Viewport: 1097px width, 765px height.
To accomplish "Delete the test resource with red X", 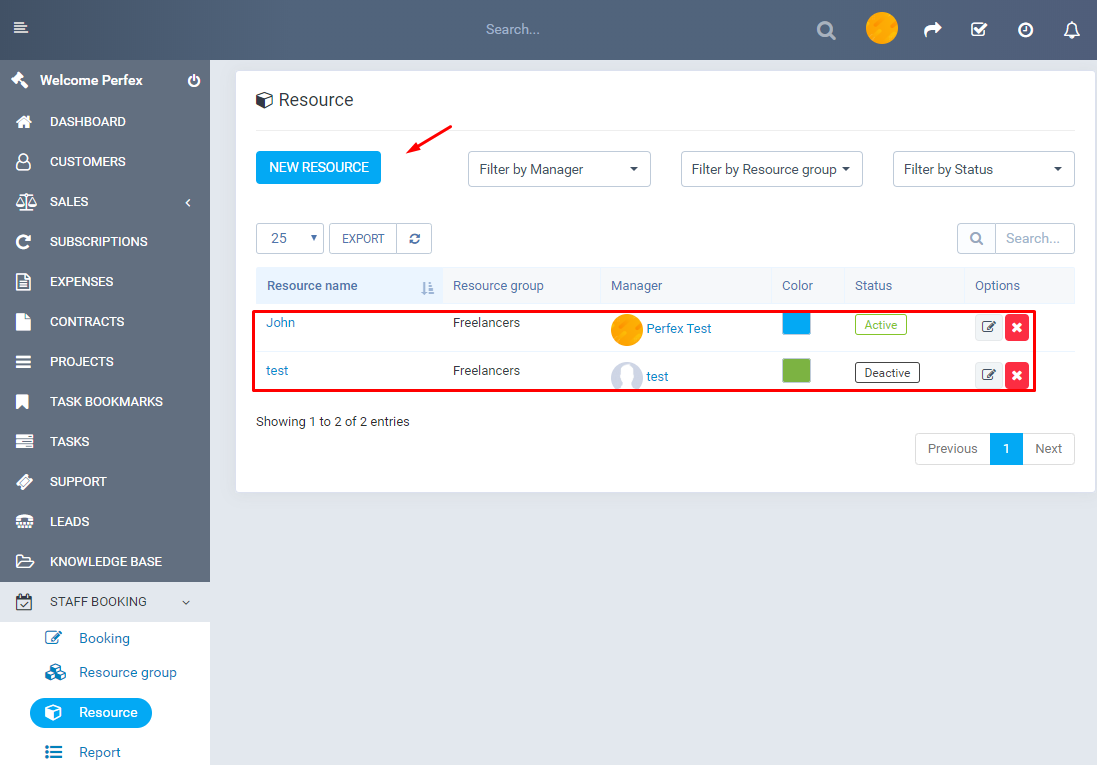I will (x=1017, y=375).
